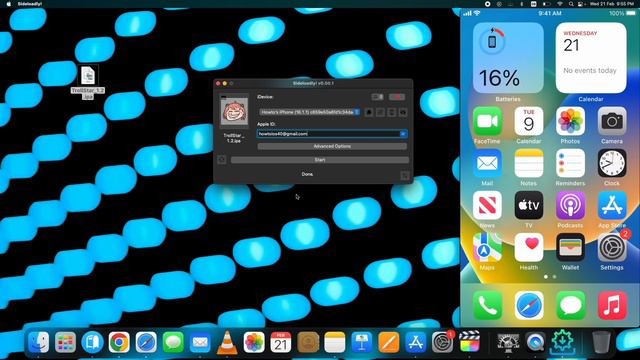Open Safari in the iPhone dock
The height and width of the screenshot is (360, 640).
point(529,305)
